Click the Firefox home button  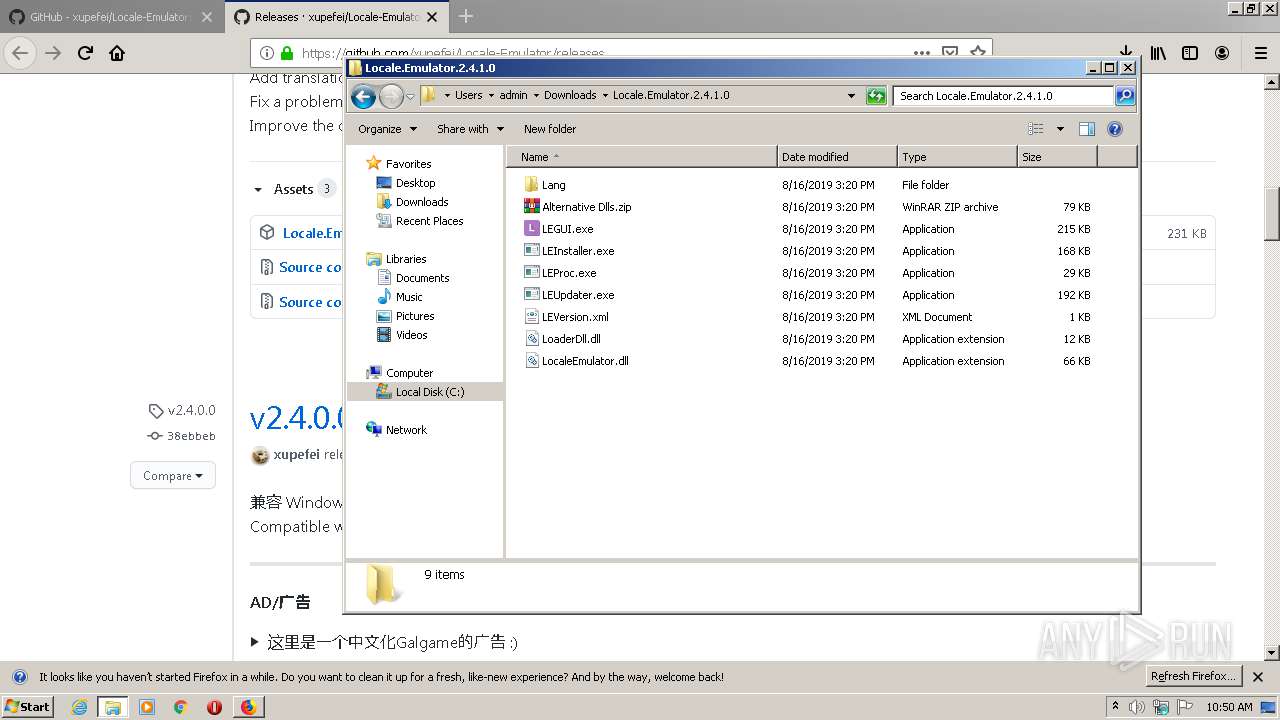click(x=117, y=53)
